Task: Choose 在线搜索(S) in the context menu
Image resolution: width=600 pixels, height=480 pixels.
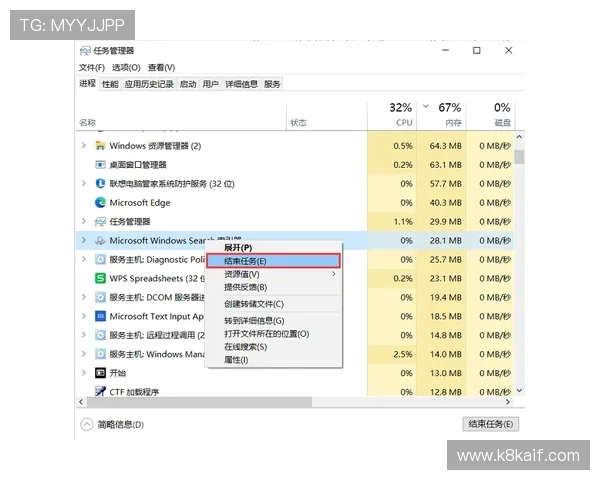Action: (274, 347)
